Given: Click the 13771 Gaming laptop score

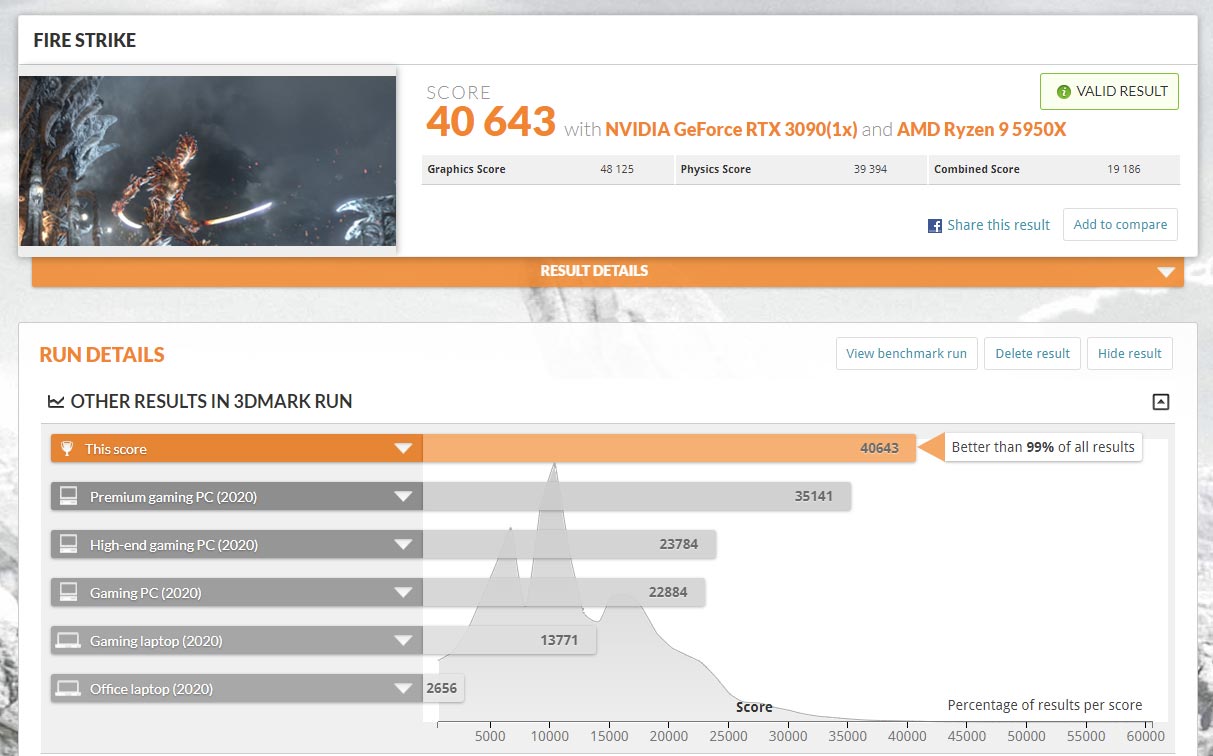Looking at the screenshot, I should coord(560,640).
